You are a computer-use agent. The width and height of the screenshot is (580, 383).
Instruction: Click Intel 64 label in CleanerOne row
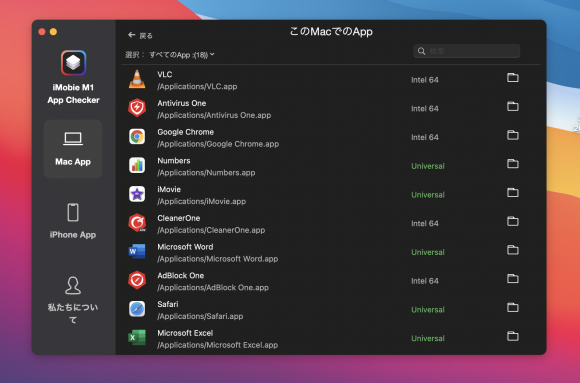click(x=425, y=224)
